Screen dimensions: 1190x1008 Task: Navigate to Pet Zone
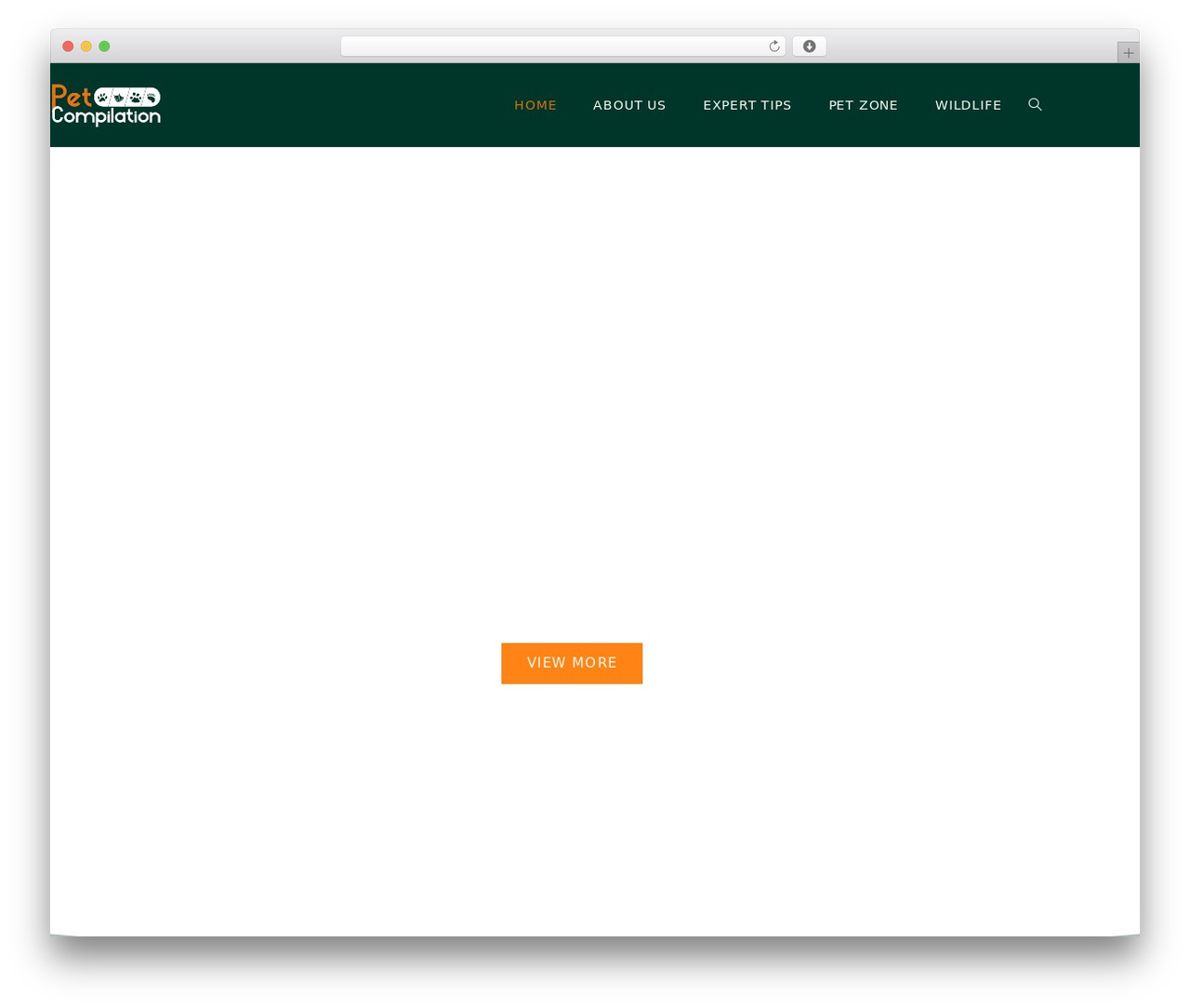864,105
